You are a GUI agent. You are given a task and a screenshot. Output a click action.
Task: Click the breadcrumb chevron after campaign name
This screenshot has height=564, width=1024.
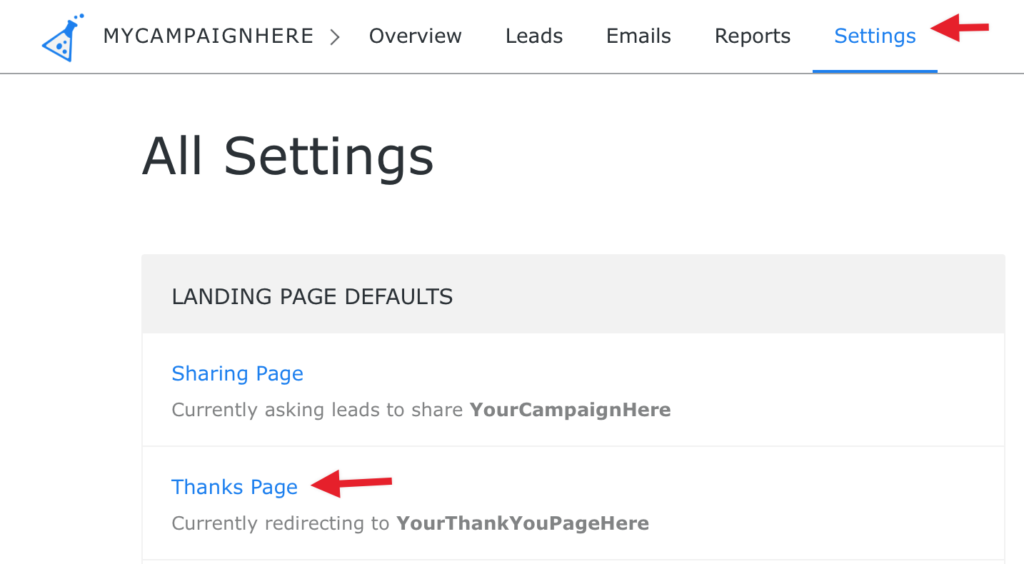[x=335, y=37]
